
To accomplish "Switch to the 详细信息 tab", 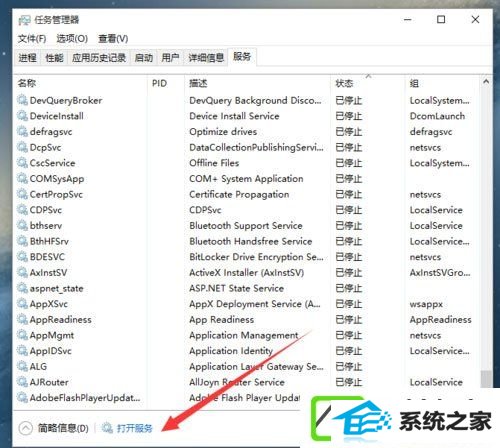I will point(206,58).
